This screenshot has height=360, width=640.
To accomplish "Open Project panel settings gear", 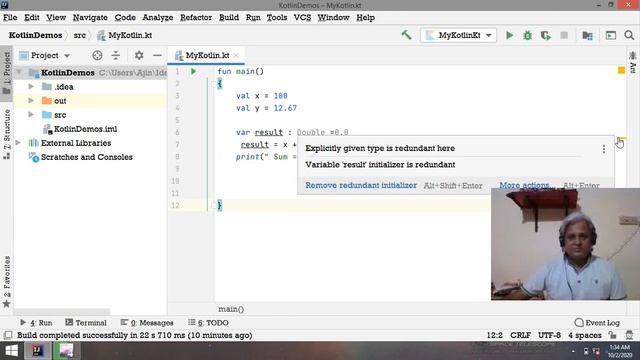I will pos(139,55).
